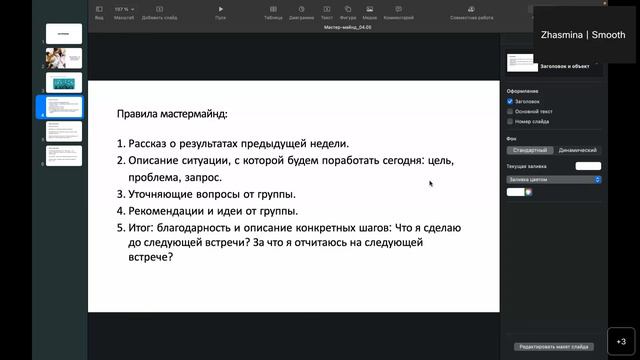
Task: Add a comment with Комментарий icon
Action: pyautogui.click(x=398, y=13)
